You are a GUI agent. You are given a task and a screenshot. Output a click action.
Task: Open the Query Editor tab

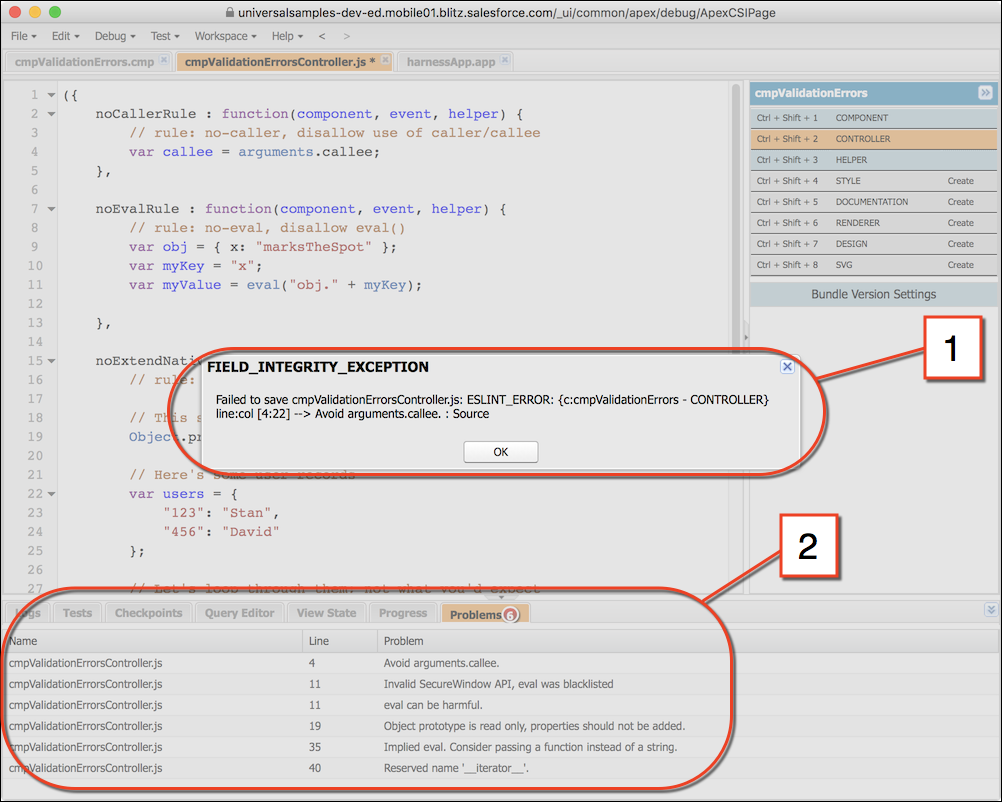click(240, 613)
